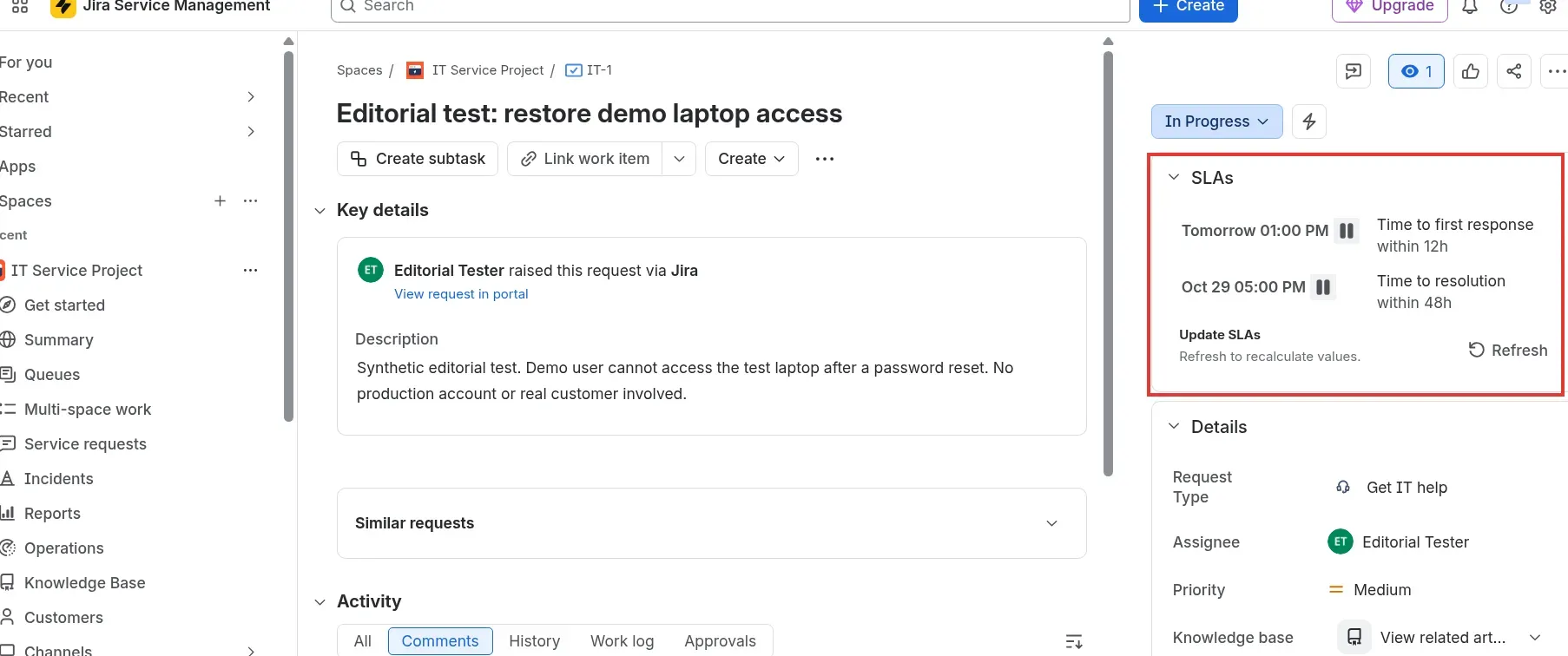This screenshot has height=656, width=1568.
Task: Toggle watching this work item
Action: (1416, 71)
